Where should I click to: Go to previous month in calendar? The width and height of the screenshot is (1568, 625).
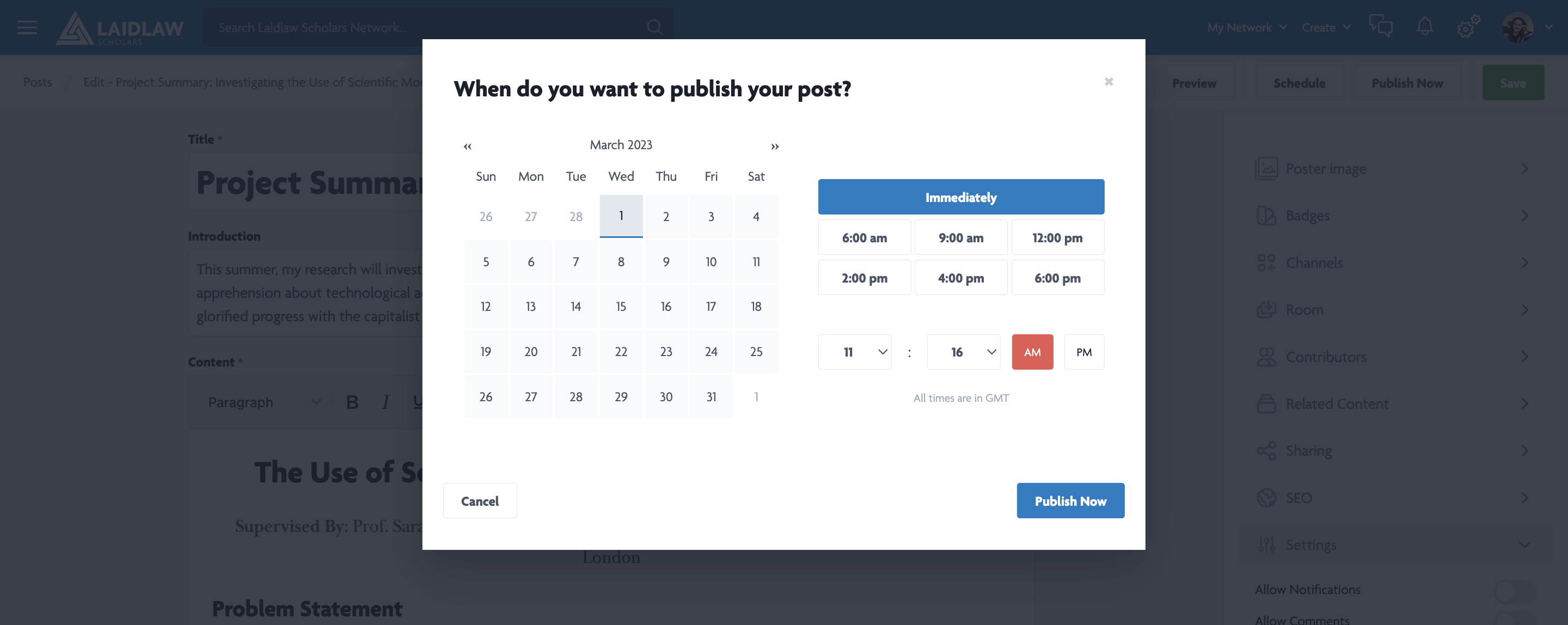tap(468, 146)
